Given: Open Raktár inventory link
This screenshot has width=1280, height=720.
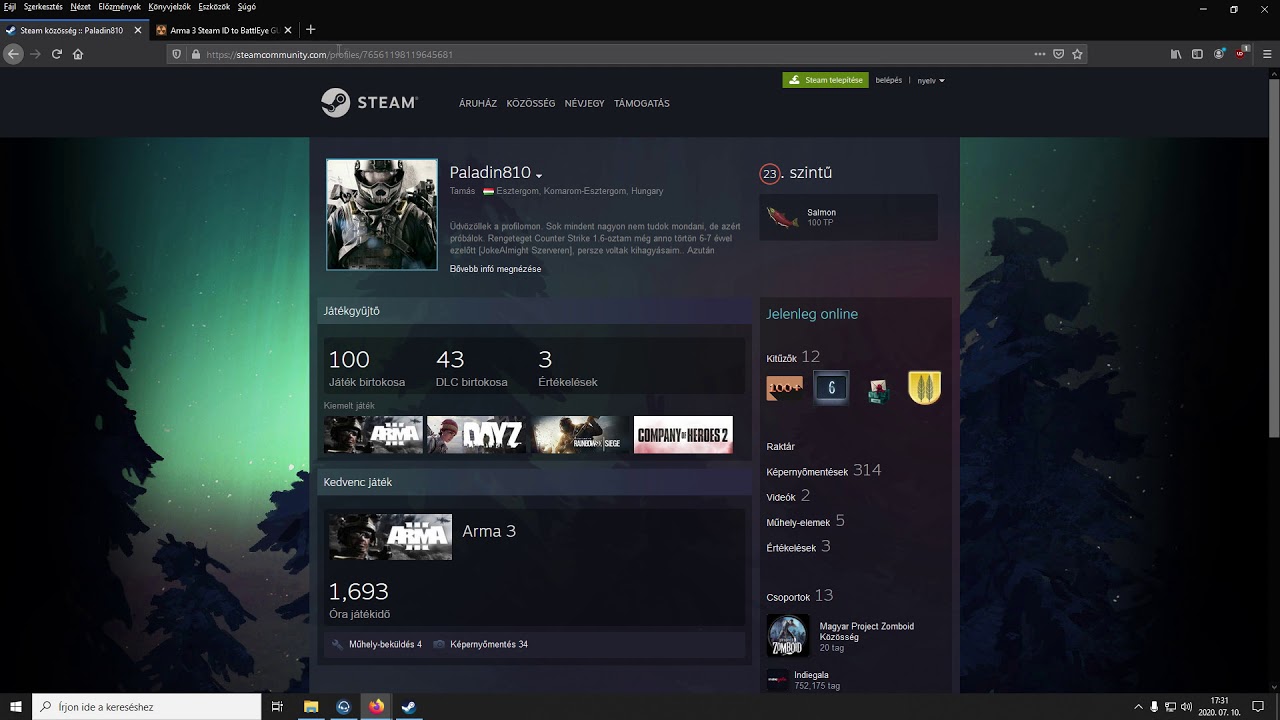Looking at the screenshot, I should (x=780, y=446).
